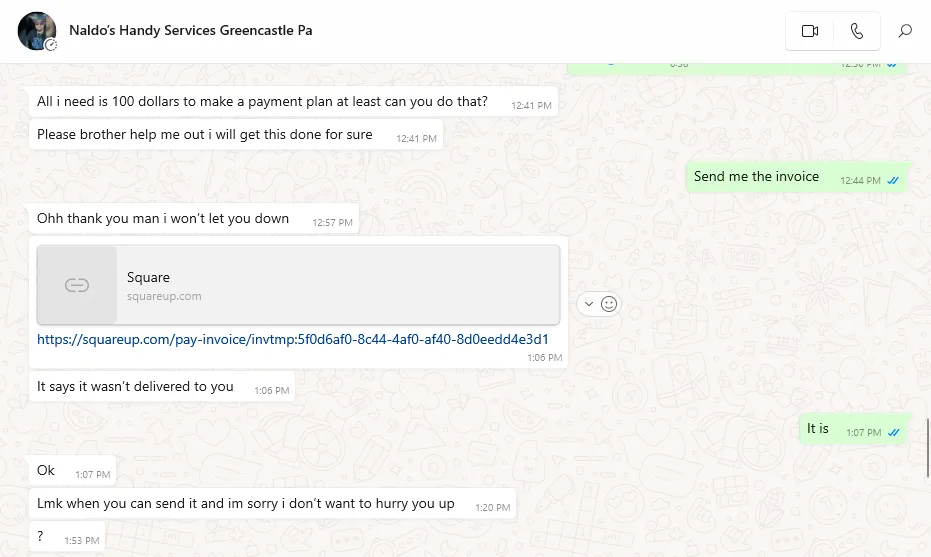
Task: Select the "Send me the invoice" message
Action: coord(756,177)
